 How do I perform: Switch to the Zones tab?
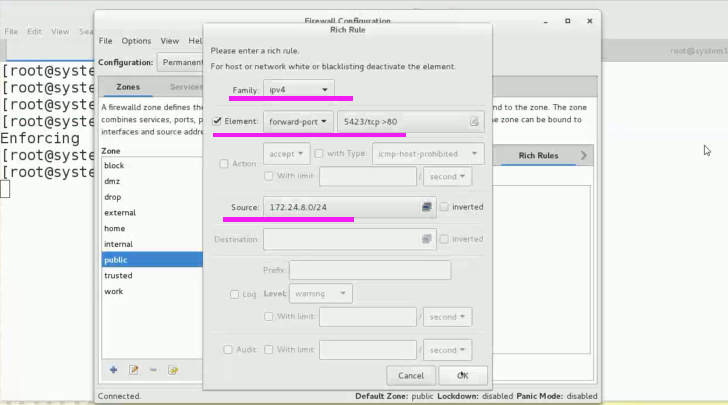pos(128,87)
